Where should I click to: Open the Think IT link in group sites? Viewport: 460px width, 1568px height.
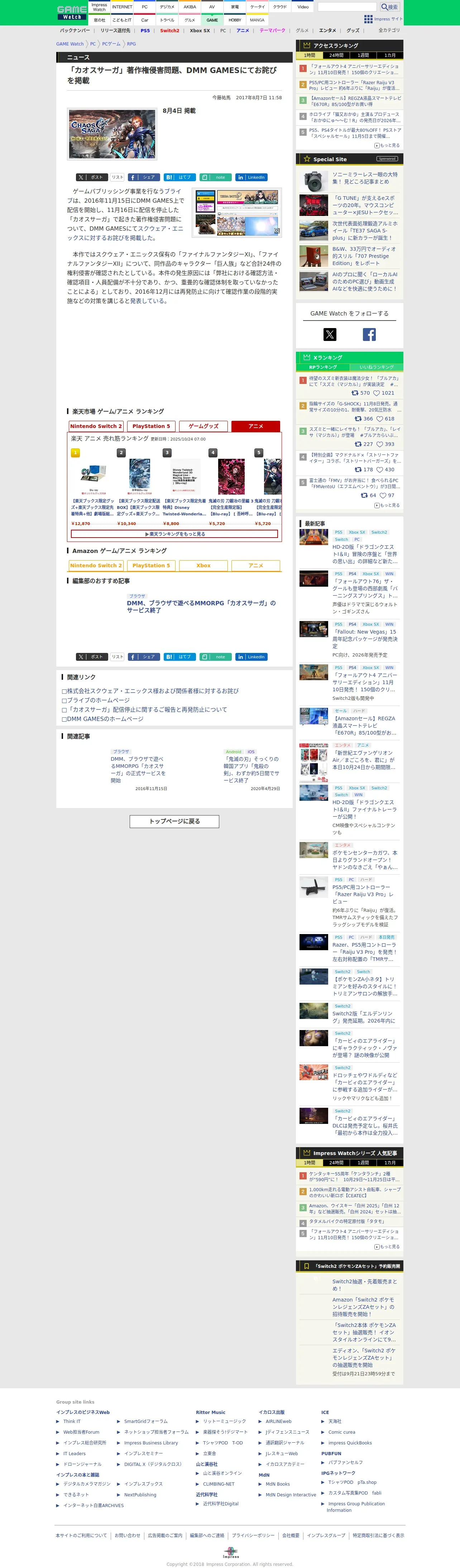72,1421
